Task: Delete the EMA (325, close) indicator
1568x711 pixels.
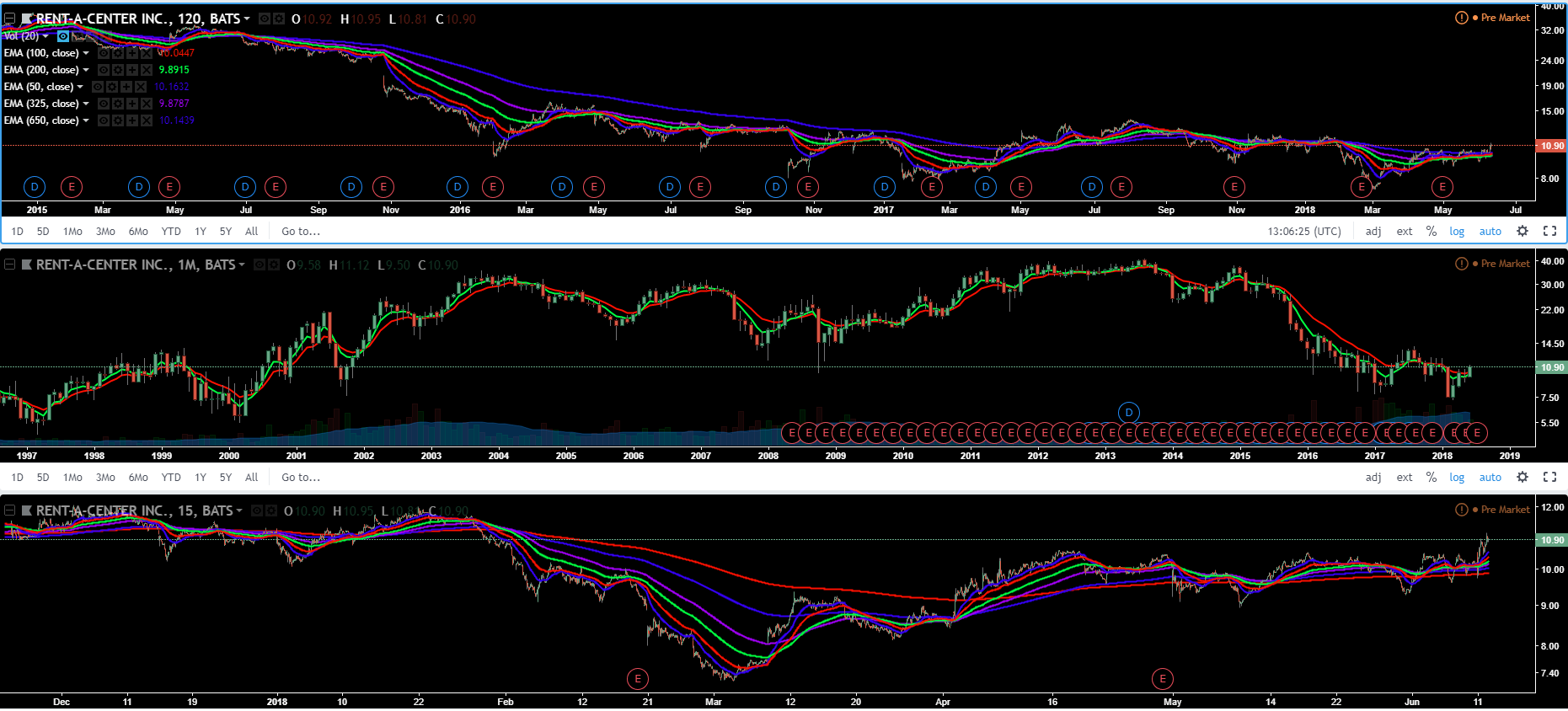Action: pos(147,104)
